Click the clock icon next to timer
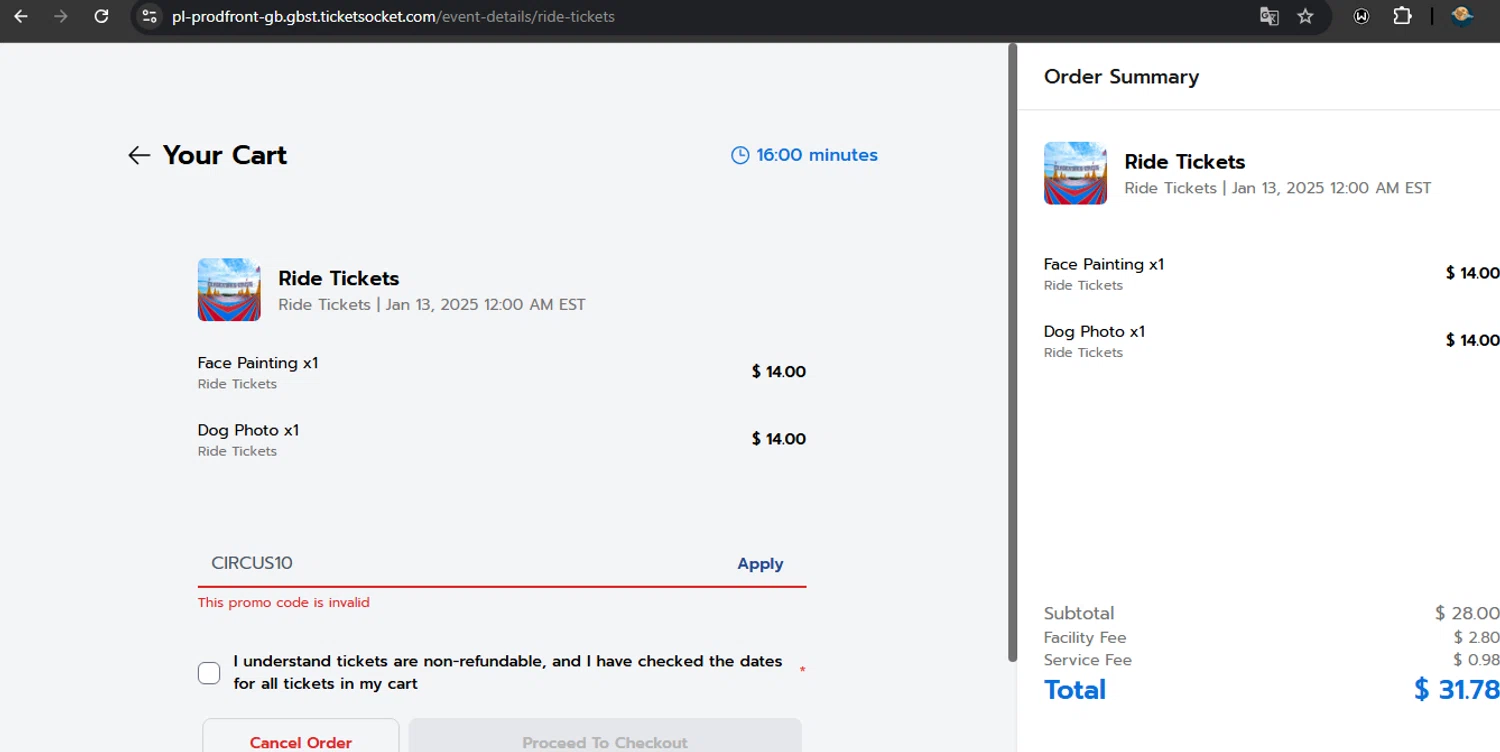 [x=740, y=155]
